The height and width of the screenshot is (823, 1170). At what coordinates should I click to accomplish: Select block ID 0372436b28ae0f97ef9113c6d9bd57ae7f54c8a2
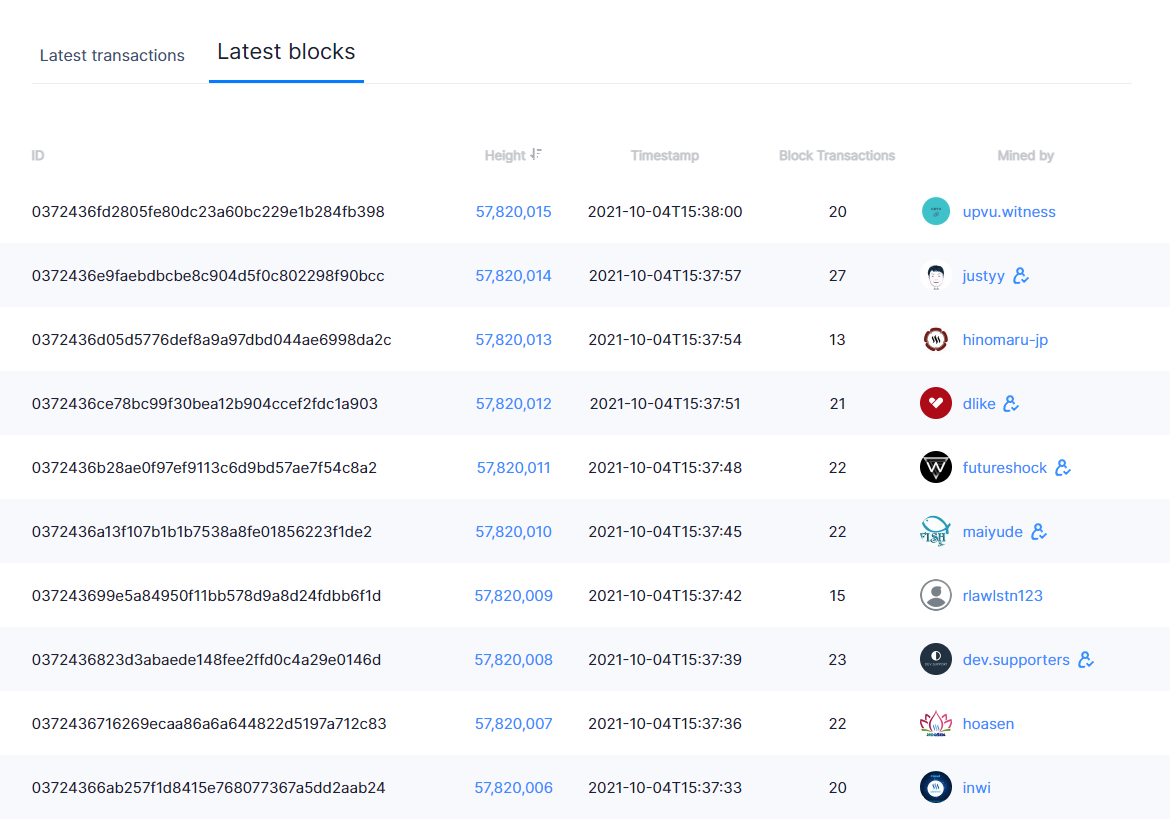[x=204, y=468]
